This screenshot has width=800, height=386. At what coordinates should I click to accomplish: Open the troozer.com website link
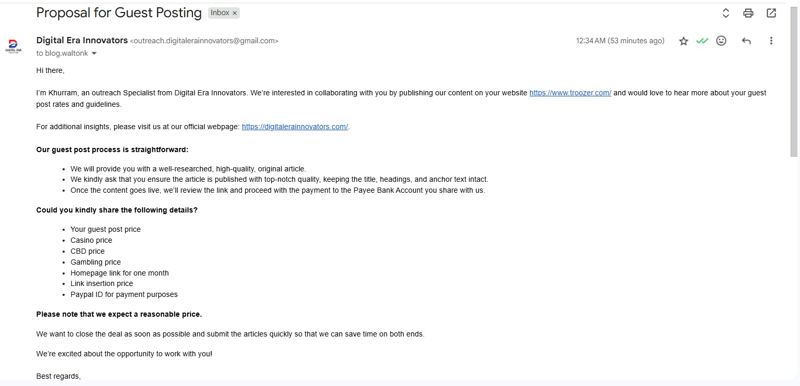(570, 93)
